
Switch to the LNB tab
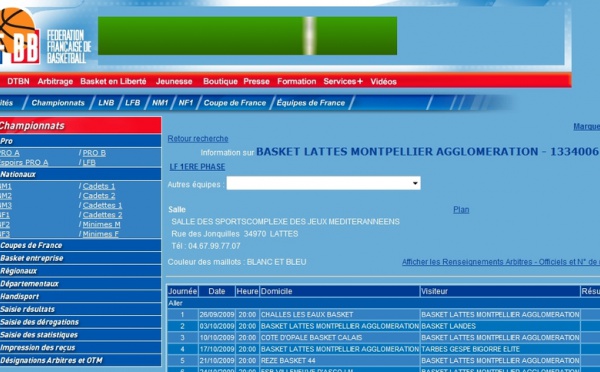click(106, 103)
